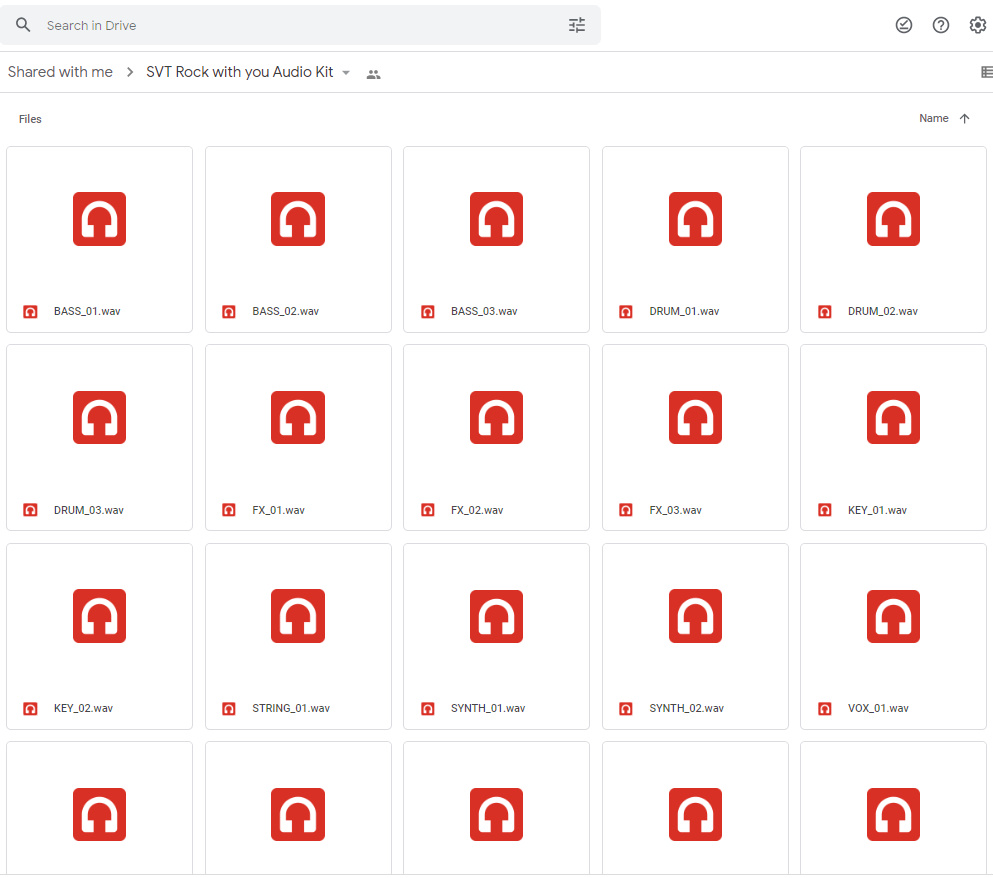This screenshot has height=878, width=993.
Task: Click the shared people icon beside the folder name
Action: tap(374, 74)
